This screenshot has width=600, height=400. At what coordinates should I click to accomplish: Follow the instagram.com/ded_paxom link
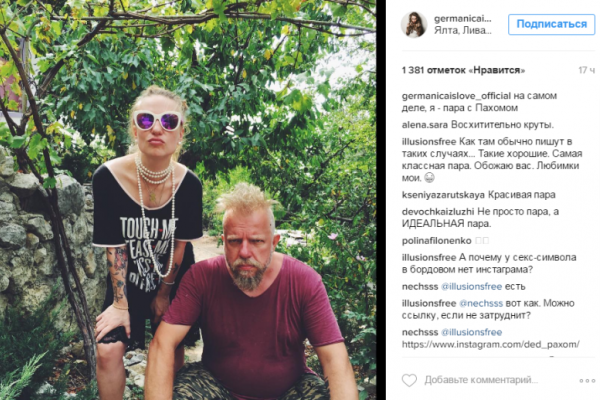point(491,344)
